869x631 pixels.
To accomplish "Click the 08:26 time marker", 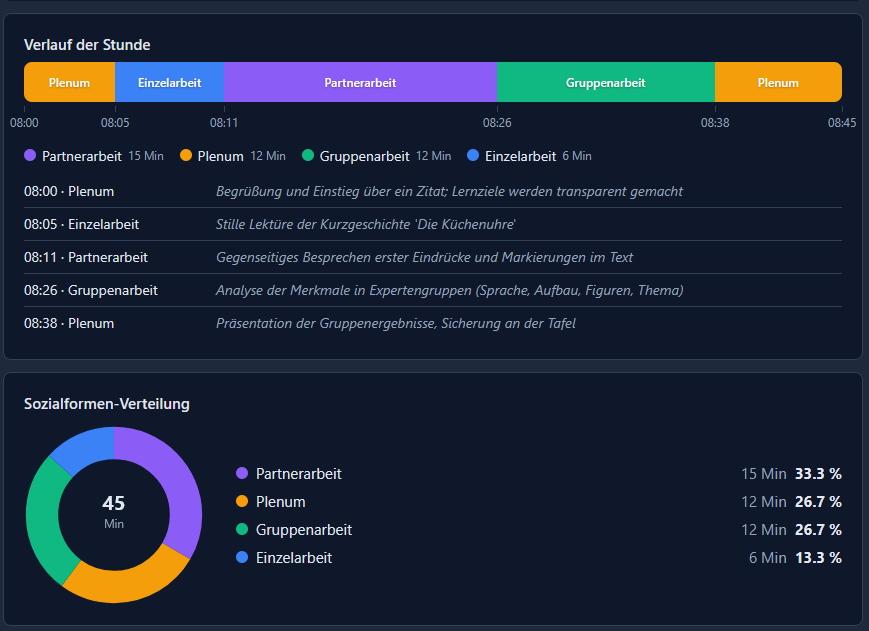I will click(x=497, y=123).
